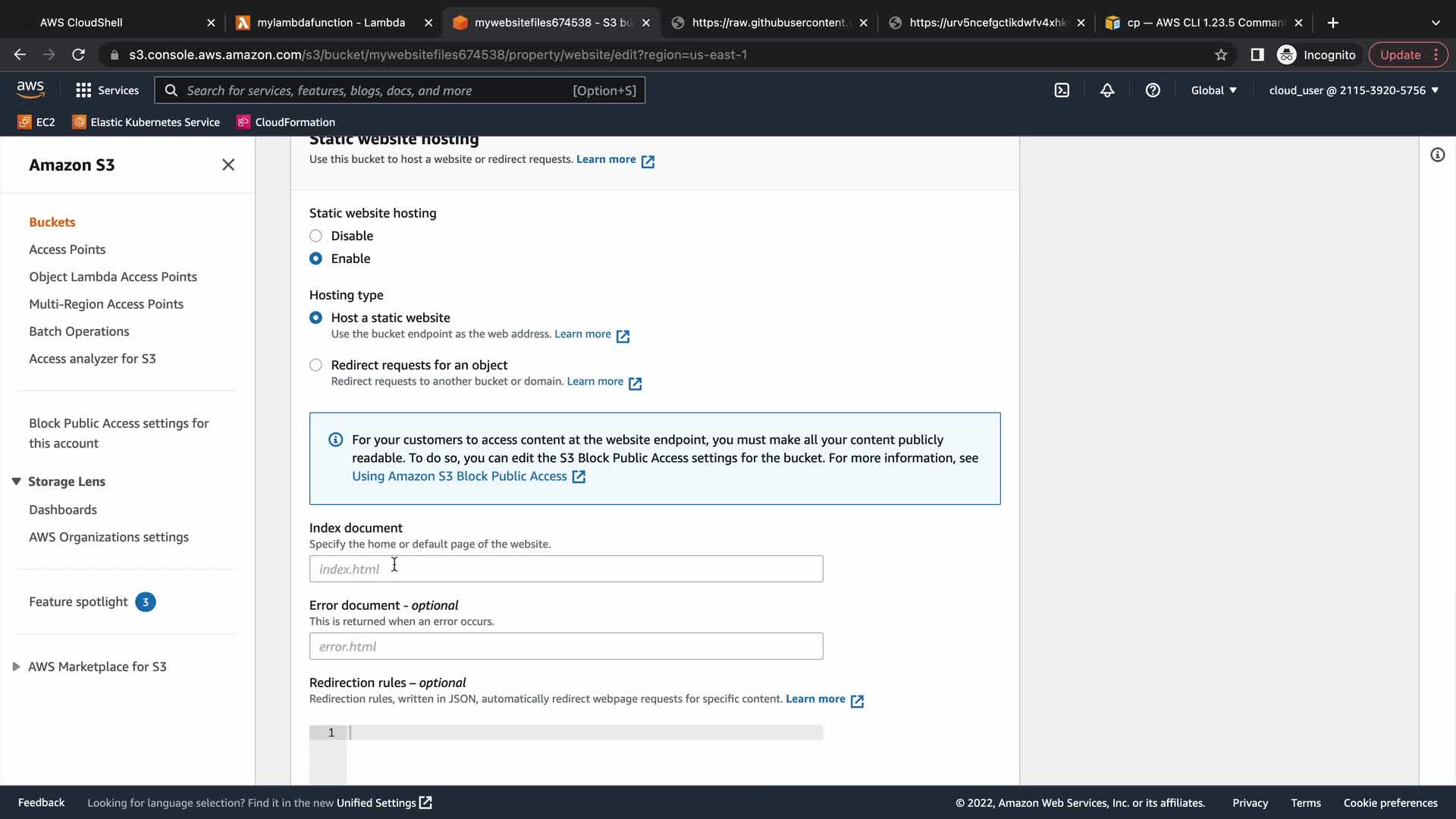Click the AWS logo home icon

point(30,89)
